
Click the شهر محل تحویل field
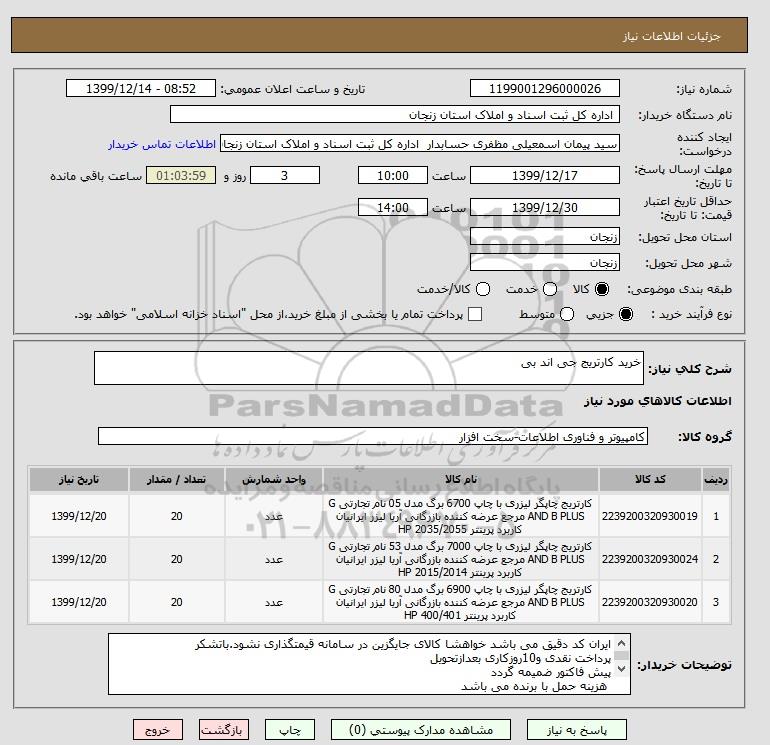545,263
